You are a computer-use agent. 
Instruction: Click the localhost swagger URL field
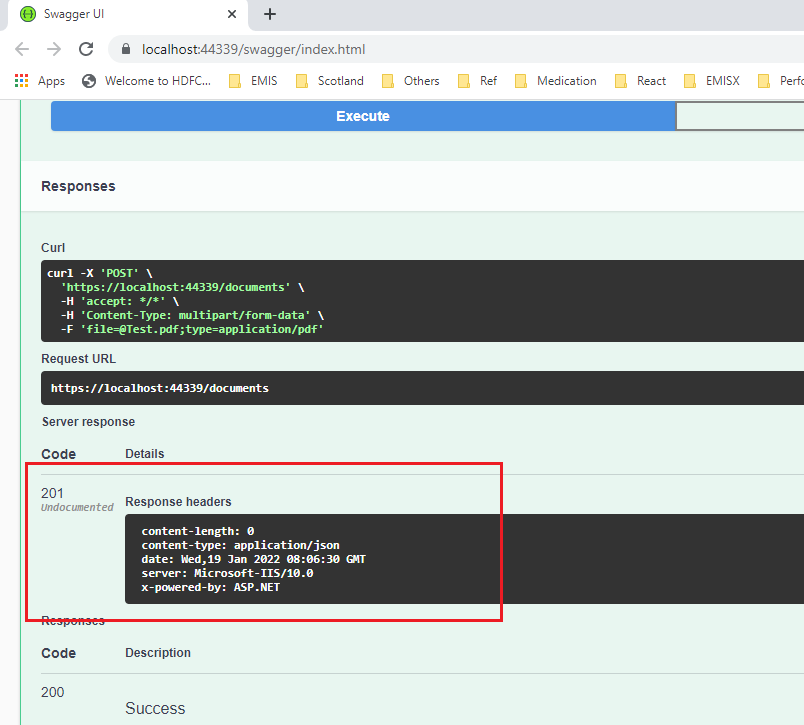[400, 49]
